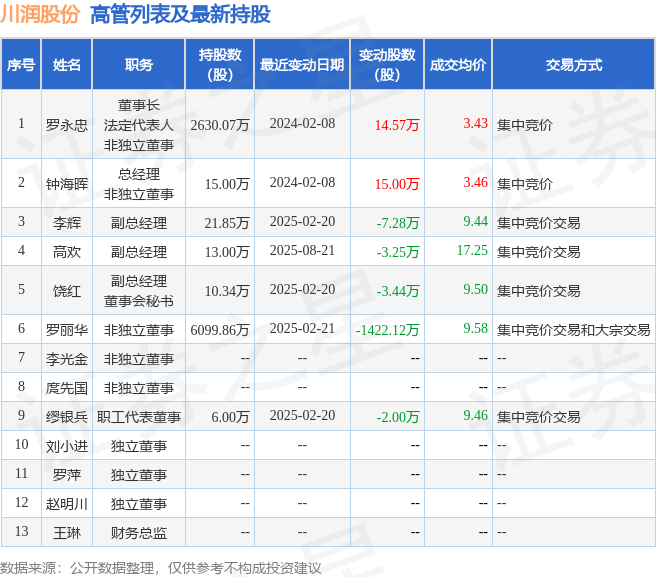This screenshot has height=577, width=656.
Task: Click the 交易方式 column header
Action: click(574, 65)
